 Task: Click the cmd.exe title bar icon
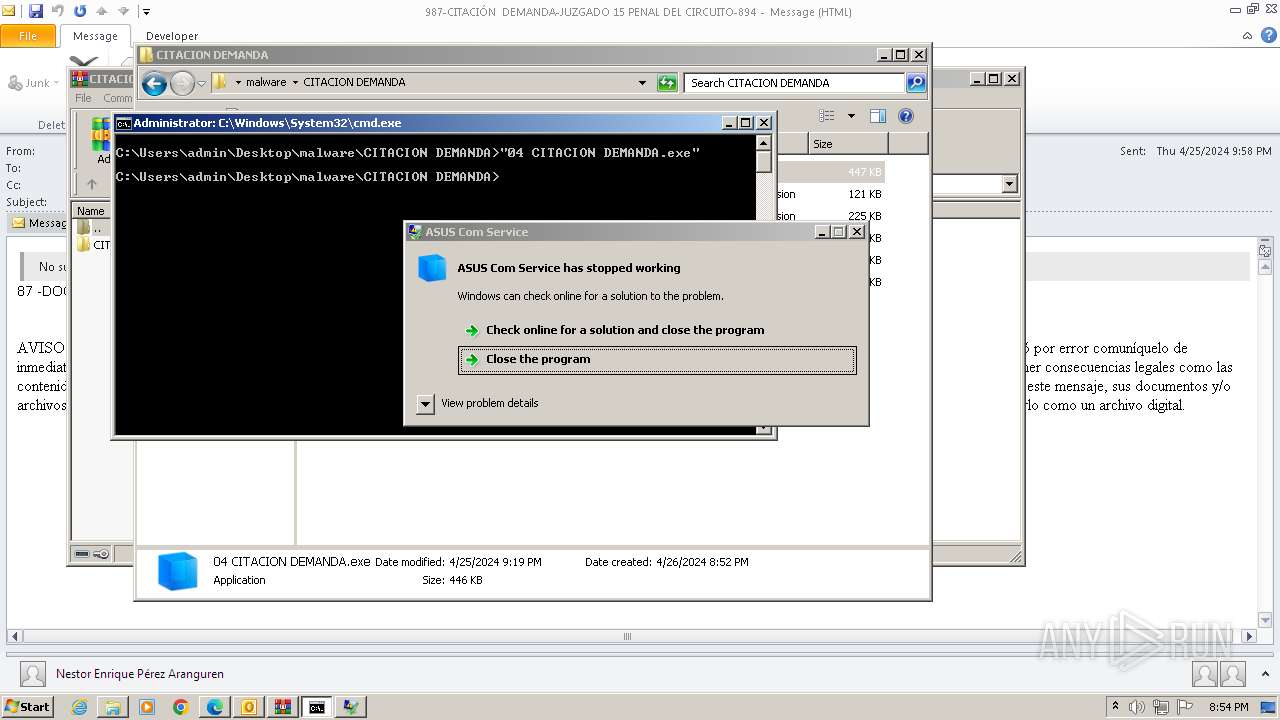[124, 123]
